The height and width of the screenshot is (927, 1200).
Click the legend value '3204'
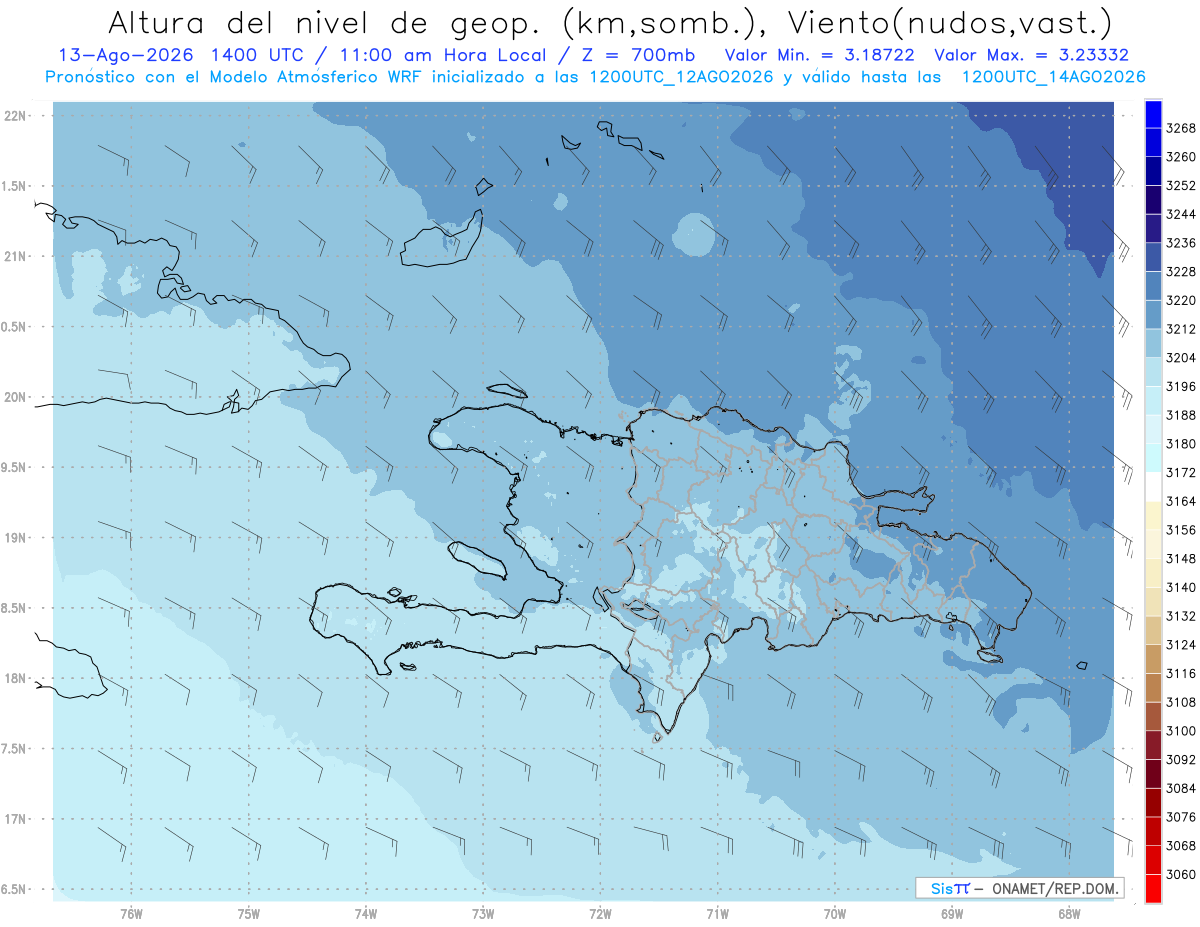[1180, 358]
